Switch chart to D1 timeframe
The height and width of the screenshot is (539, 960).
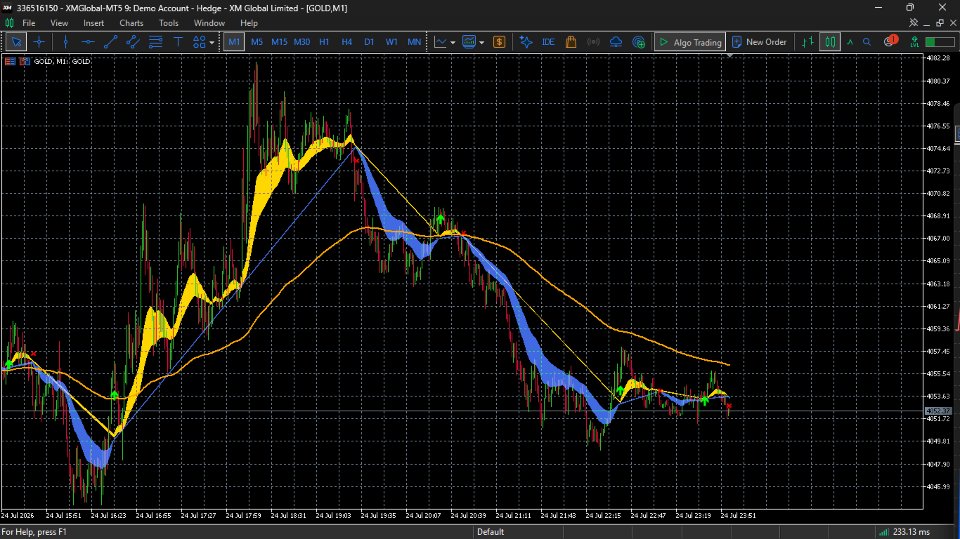click(x=369, y=42)
